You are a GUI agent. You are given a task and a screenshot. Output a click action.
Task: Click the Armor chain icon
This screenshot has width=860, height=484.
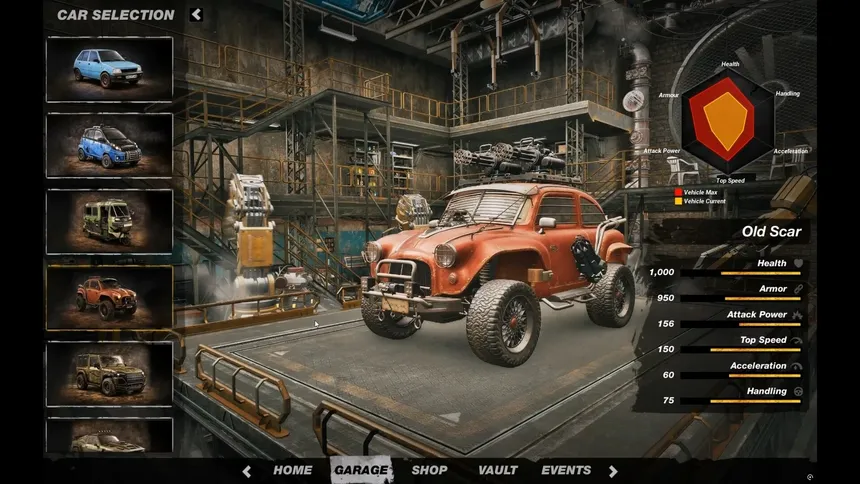pos(799,289)
